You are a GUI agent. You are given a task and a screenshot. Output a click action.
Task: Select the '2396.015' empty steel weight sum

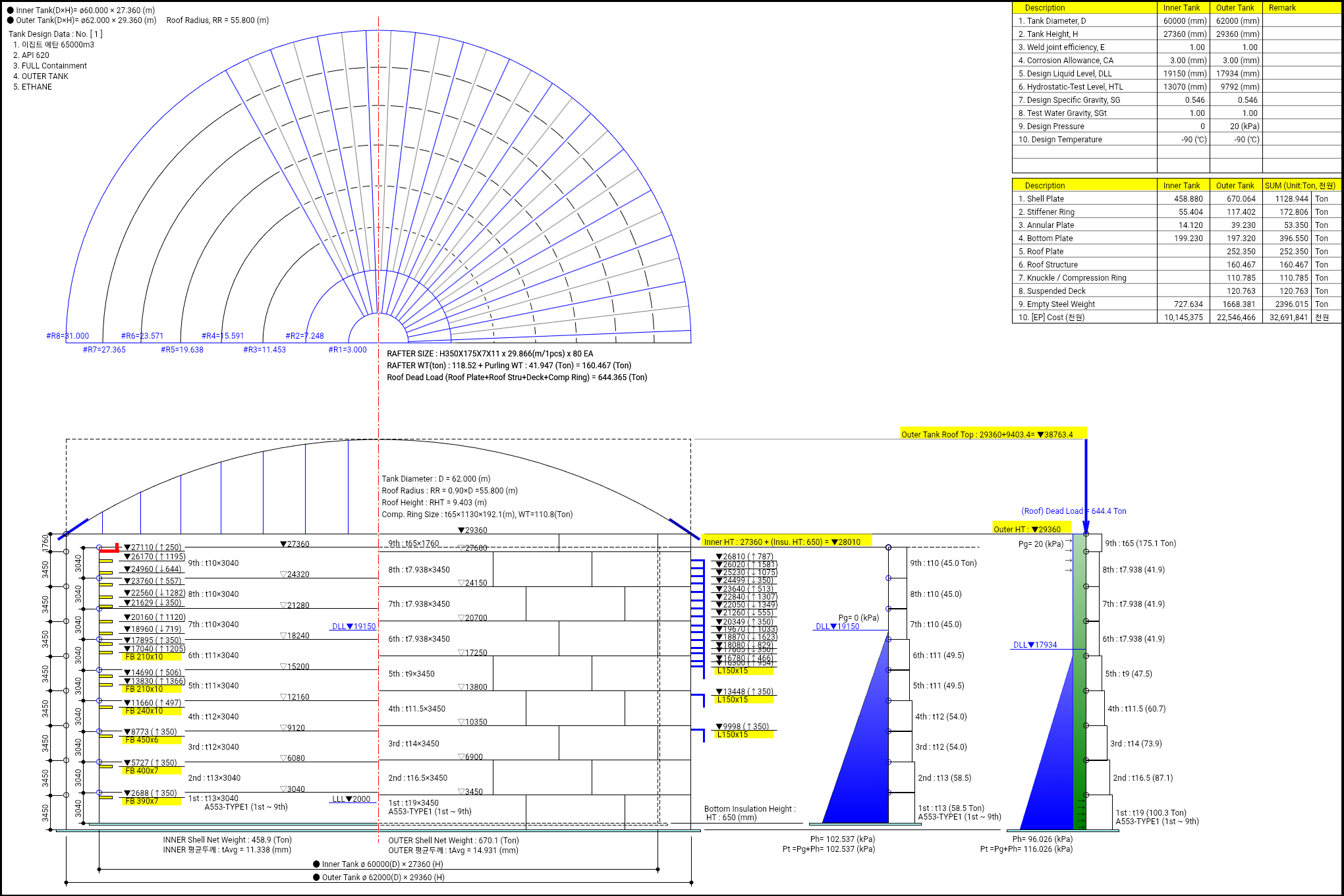coord(1292,304)
